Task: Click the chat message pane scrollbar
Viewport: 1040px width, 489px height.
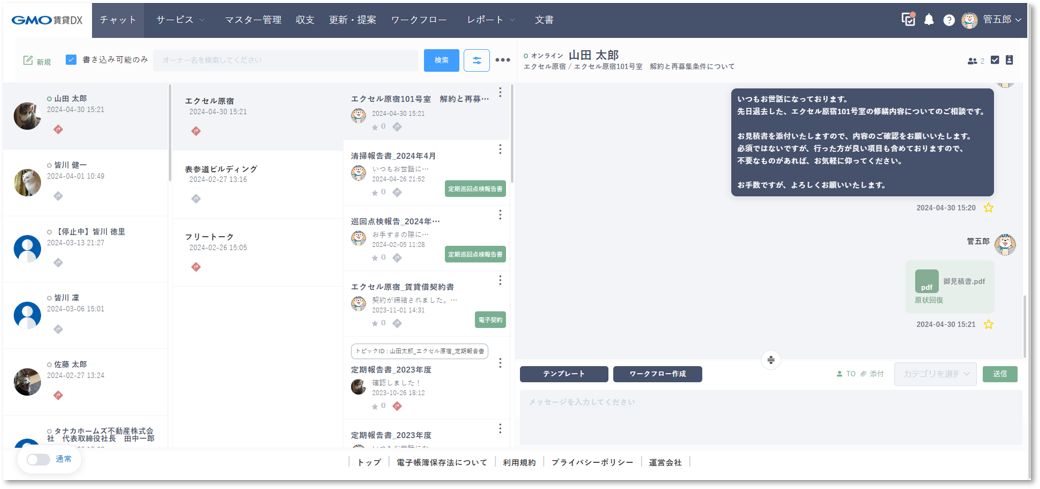Action: tap(1026, 325)
